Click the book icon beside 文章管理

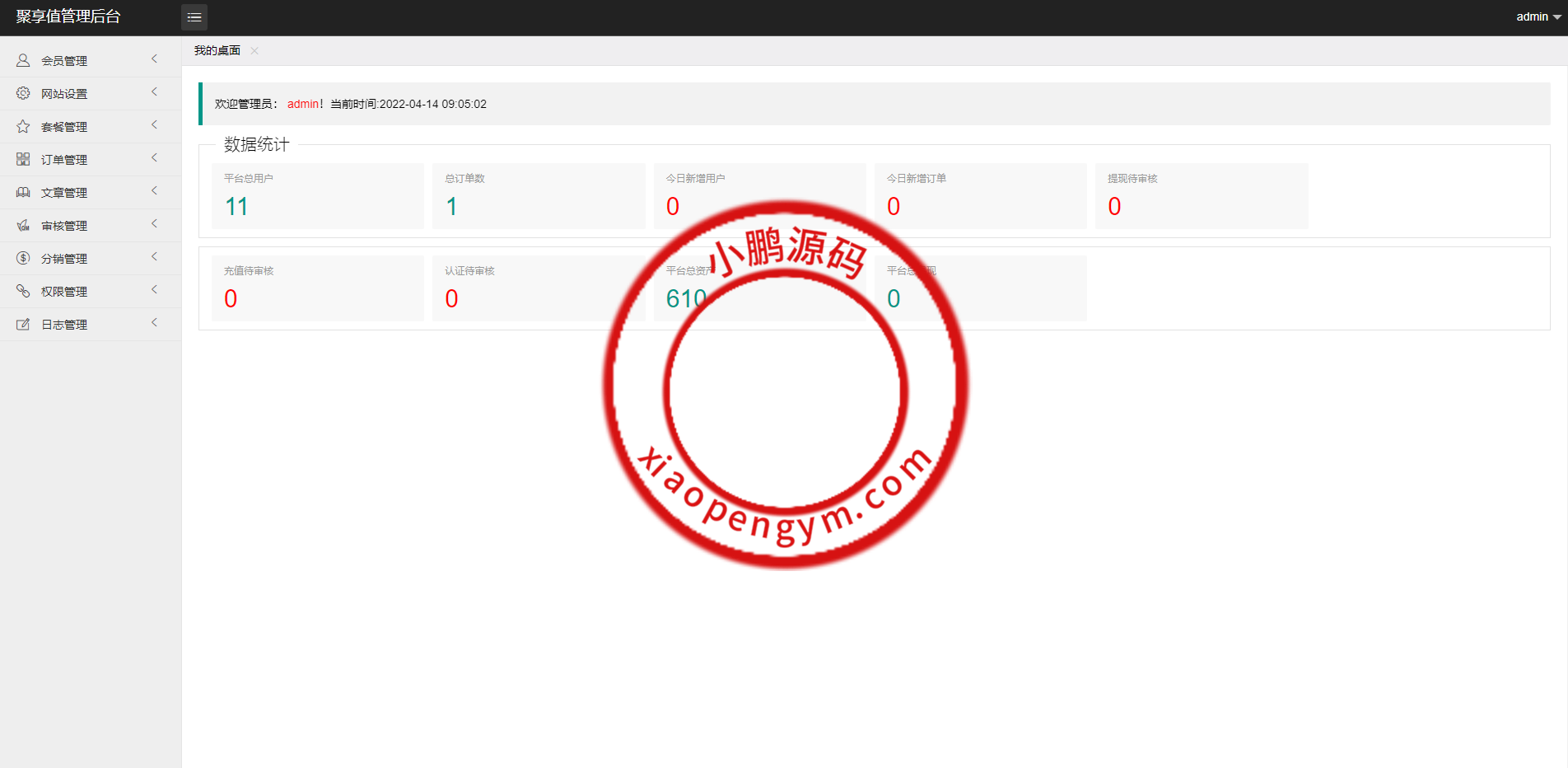[x=23, y=192]
